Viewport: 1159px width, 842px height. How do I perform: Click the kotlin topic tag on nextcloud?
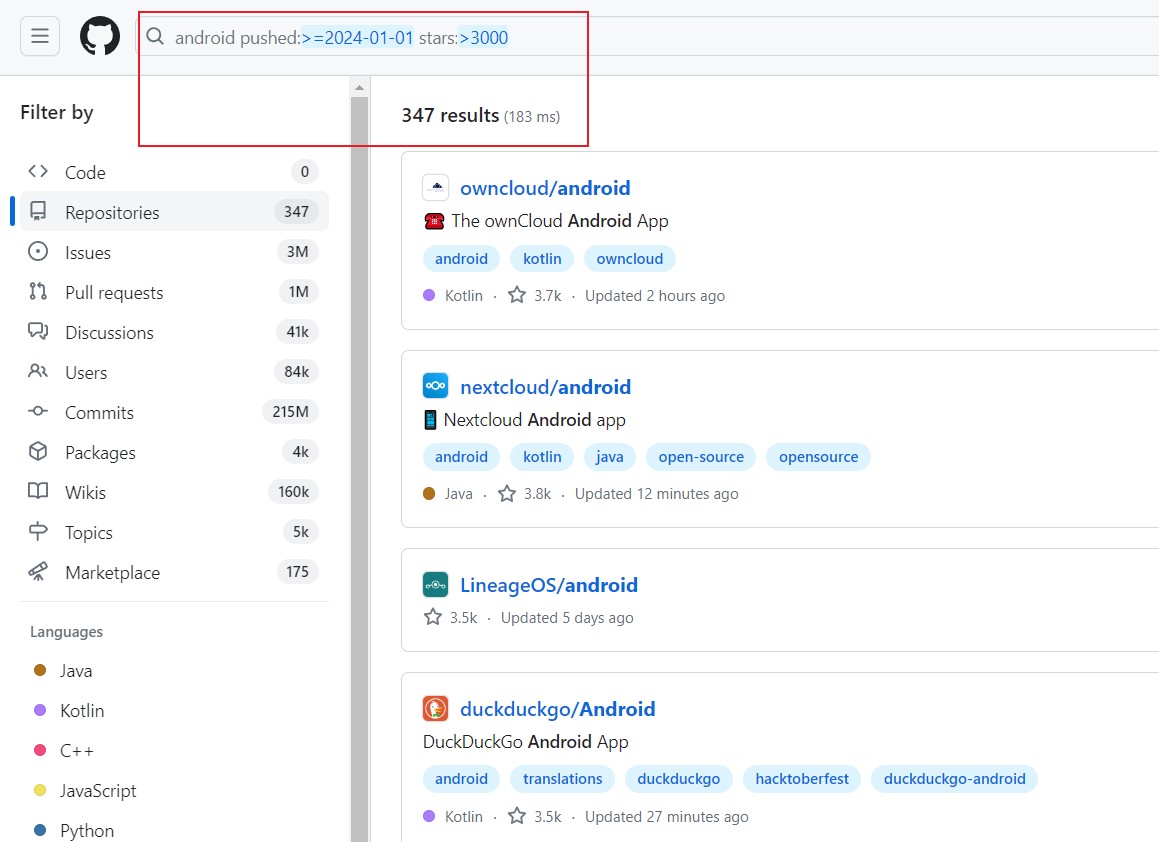[542, 457]
